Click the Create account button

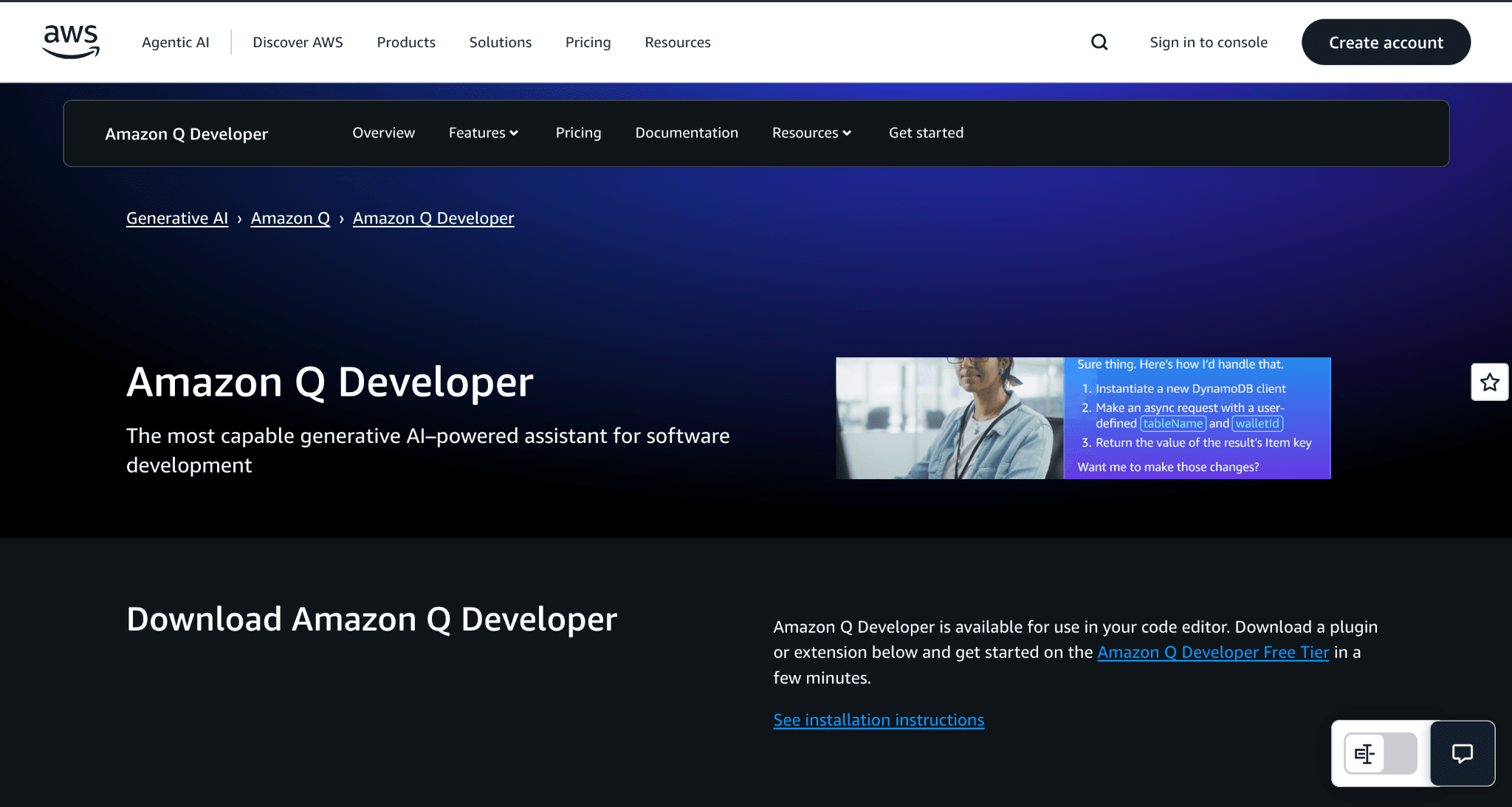1386,42
